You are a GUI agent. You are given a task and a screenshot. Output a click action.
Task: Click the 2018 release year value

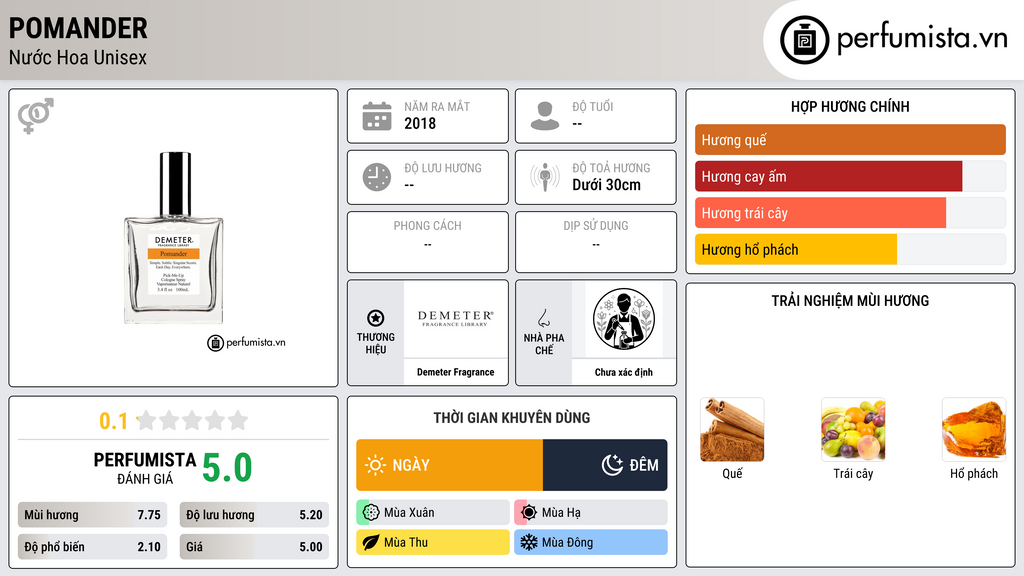click(x=420, y=123)
